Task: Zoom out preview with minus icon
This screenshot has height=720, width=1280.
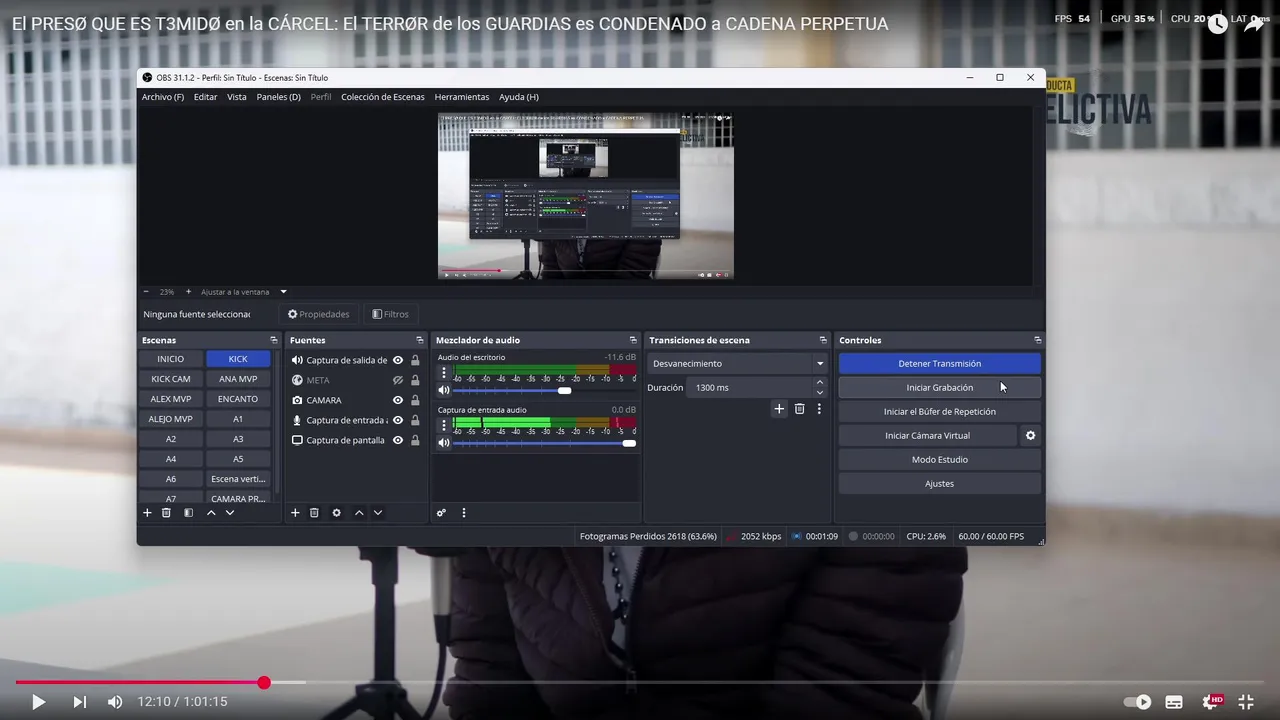Action: coord(146,292)
